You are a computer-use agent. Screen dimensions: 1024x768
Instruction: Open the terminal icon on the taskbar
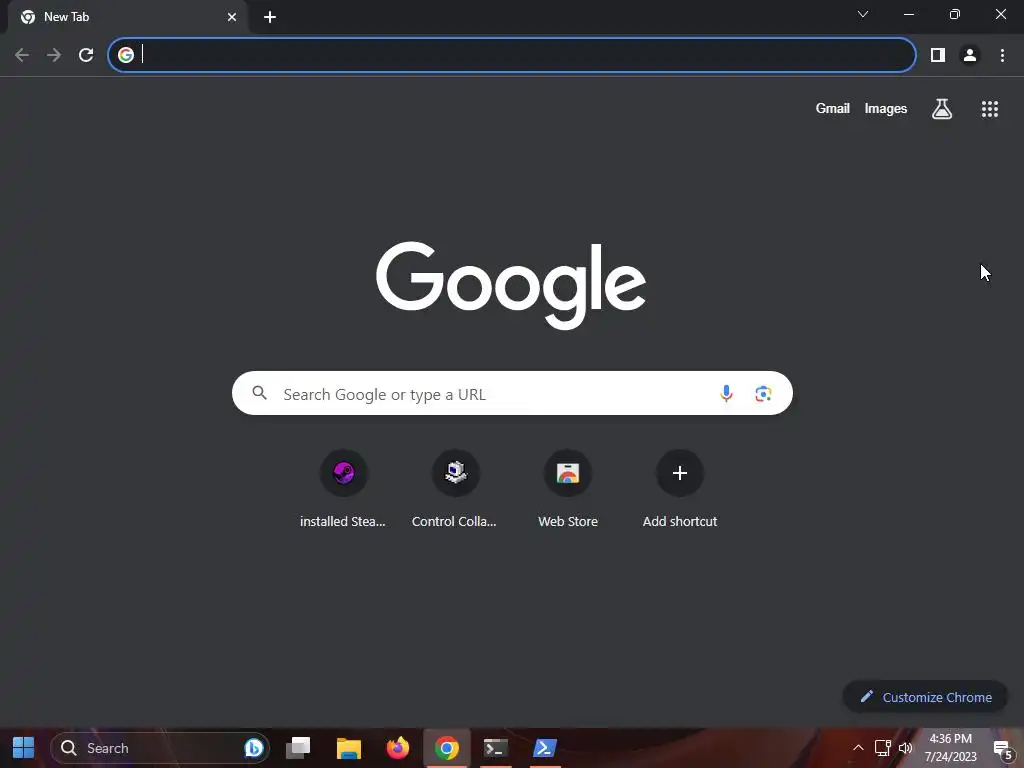point(496,748)
